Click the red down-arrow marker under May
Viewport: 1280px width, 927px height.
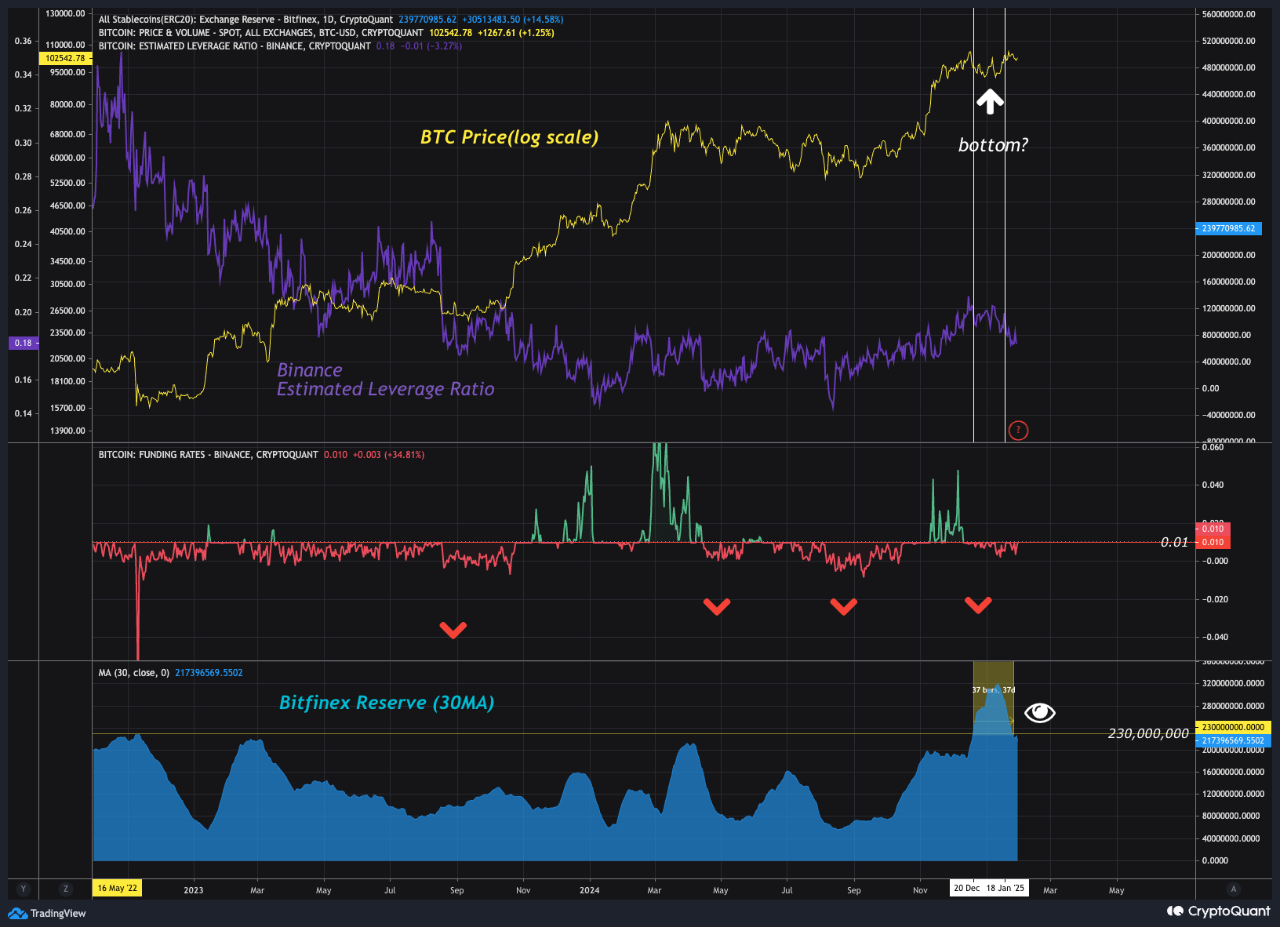(717, 605)
